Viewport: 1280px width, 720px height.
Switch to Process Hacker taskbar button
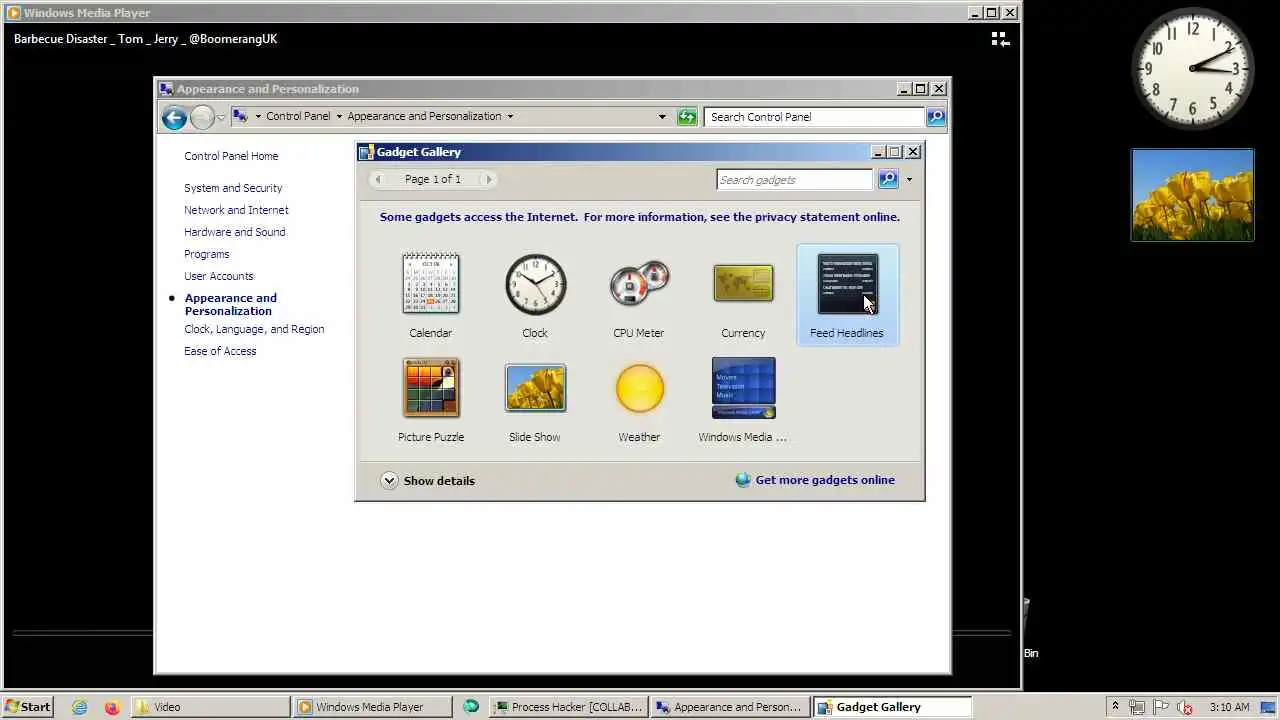coord(569,706)
